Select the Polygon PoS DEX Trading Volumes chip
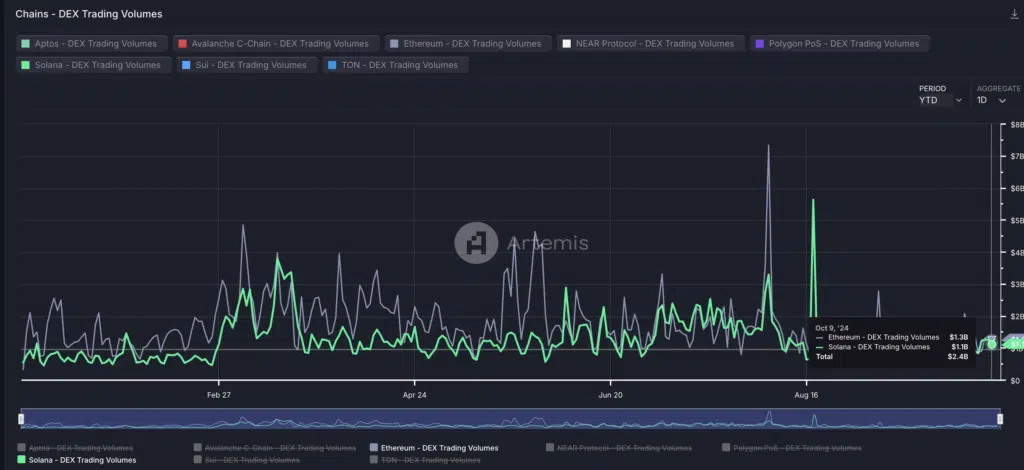The image size is (1024, 470). coord(840,44)
